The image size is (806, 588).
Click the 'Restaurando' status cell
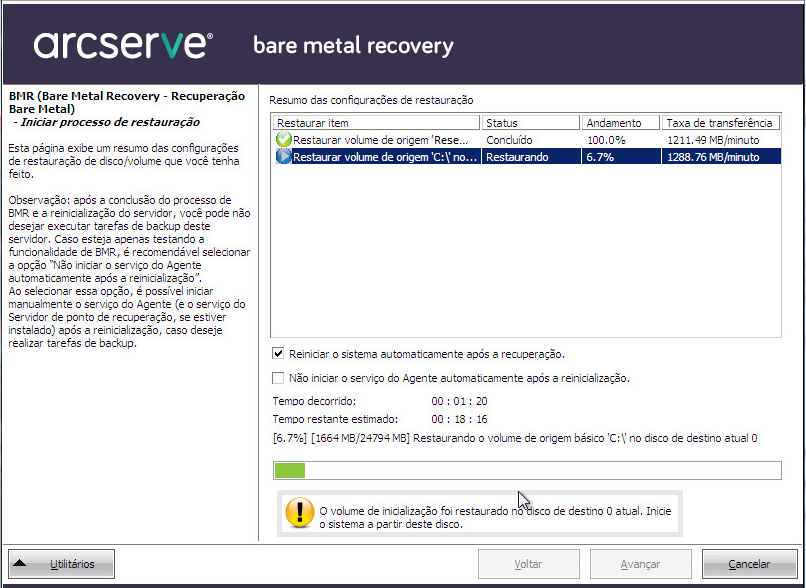[x=517, y=157]
